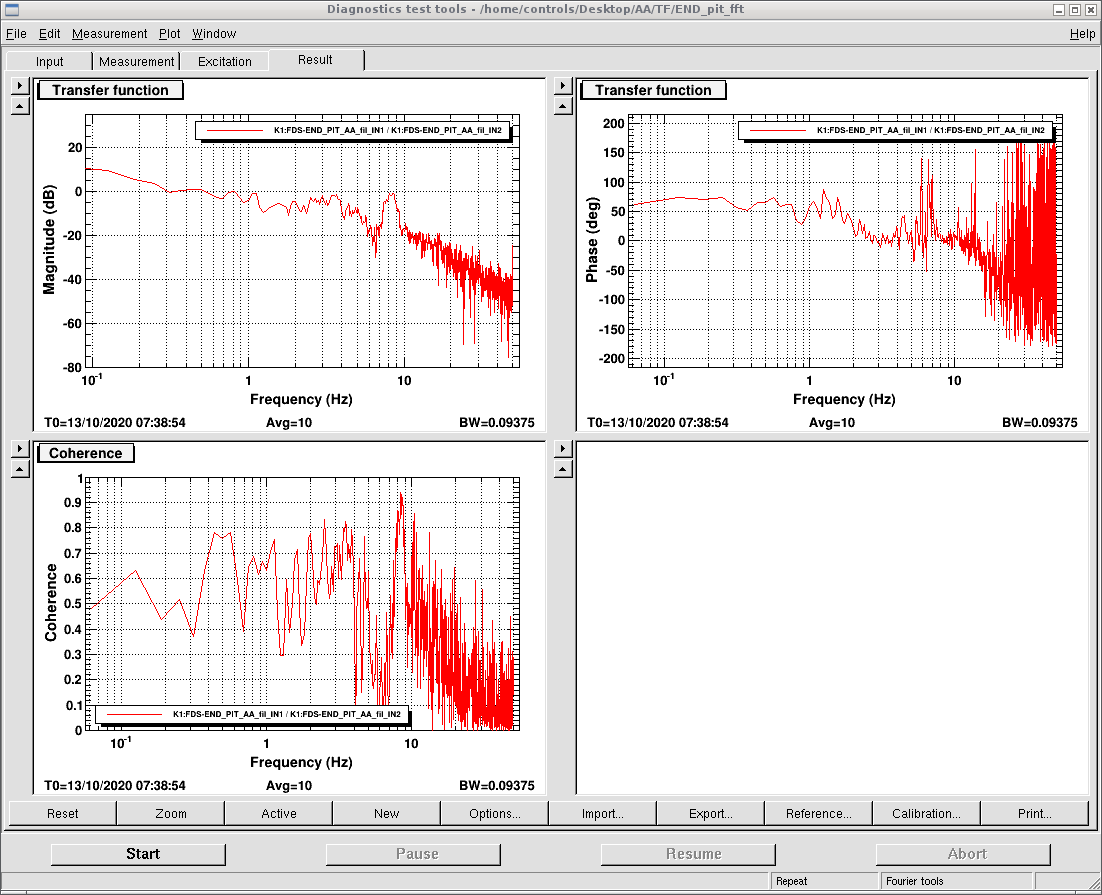Click the Phase (deg) axis label
Screen dimensions: 1102x895
(x=592, y=240)
